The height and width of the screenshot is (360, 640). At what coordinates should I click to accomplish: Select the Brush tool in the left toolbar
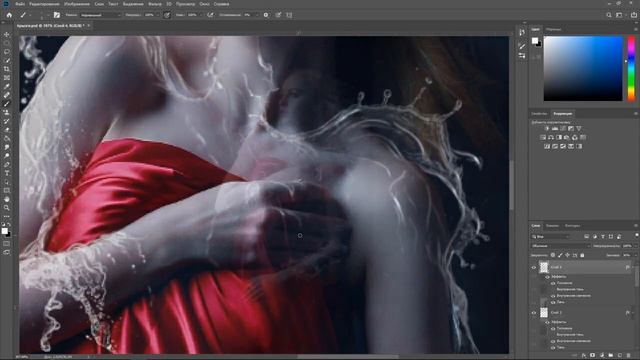[x=7, y=104]
